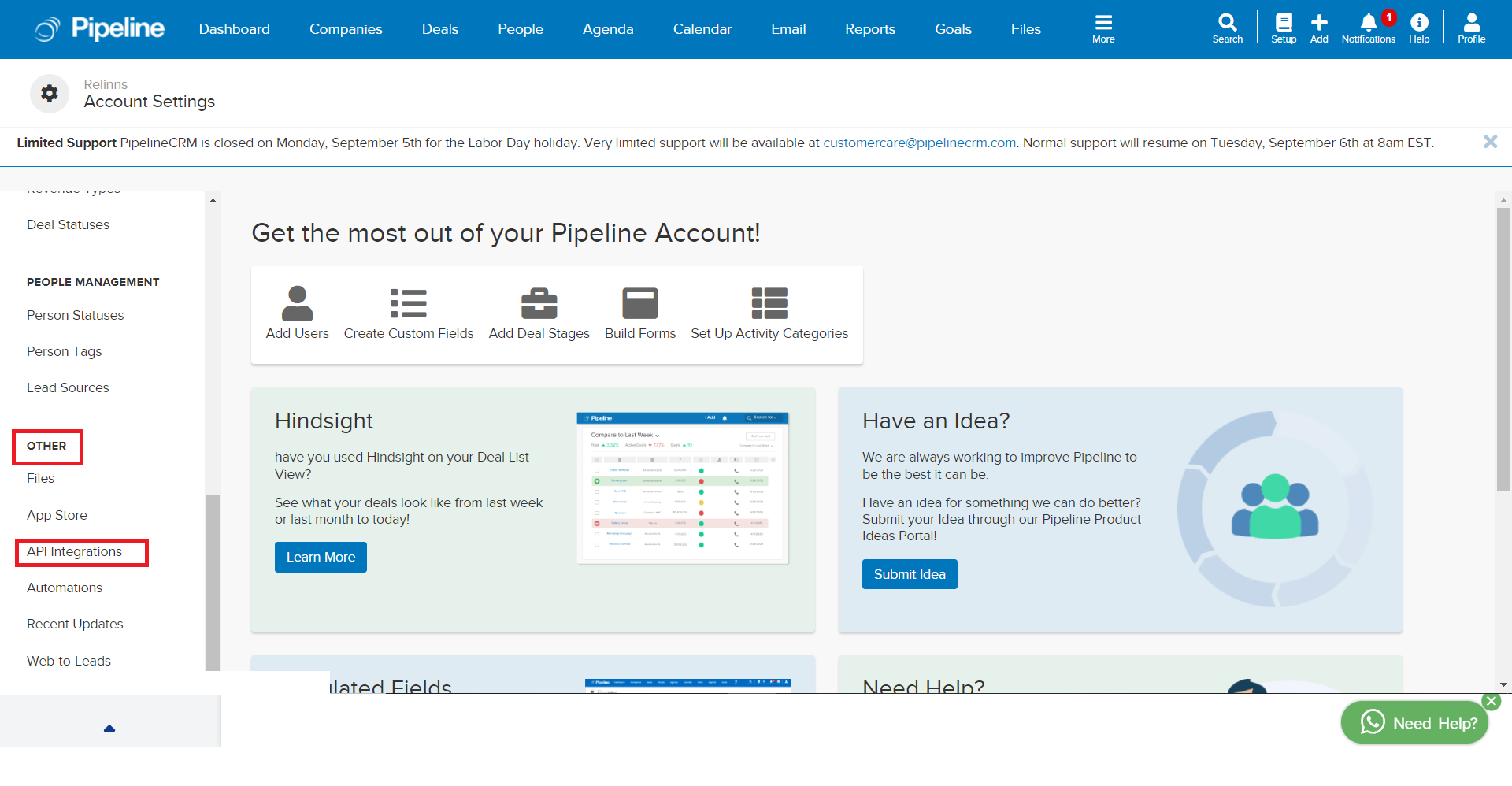This screenshot has height=786, width=1512.
Task: Click the Add Users person icon
Action: coord(297,303)
